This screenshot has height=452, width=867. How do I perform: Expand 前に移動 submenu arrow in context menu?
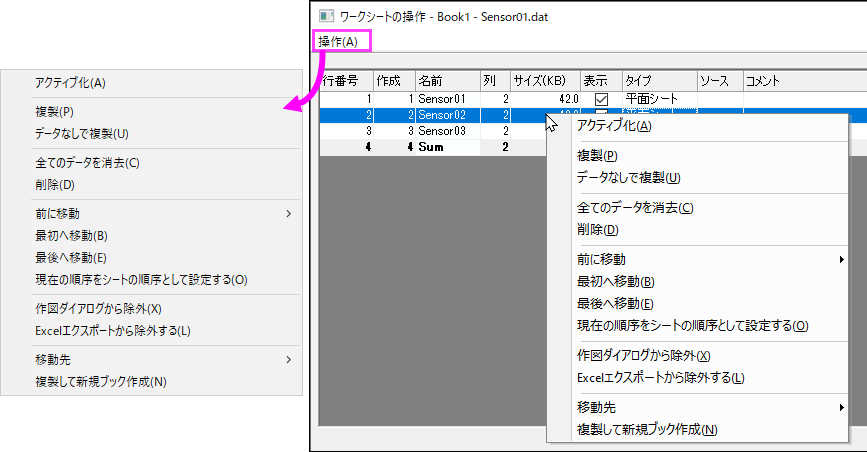841,259
